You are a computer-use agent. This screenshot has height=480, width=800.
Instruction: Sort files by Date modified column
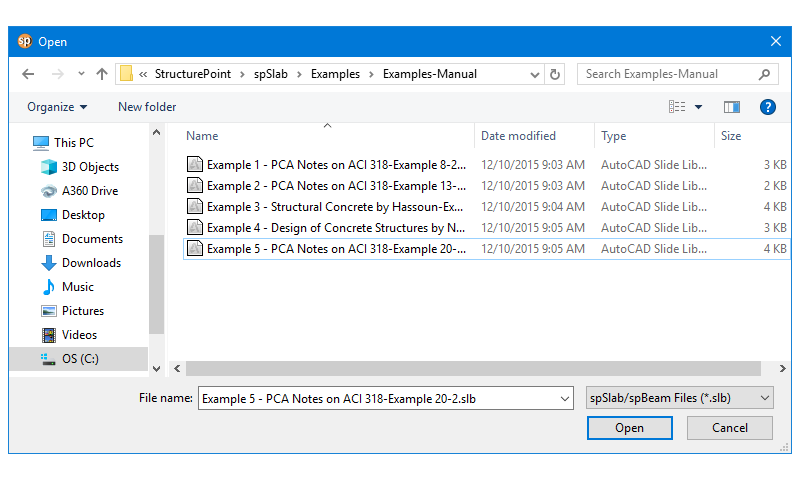click(518, 136)
